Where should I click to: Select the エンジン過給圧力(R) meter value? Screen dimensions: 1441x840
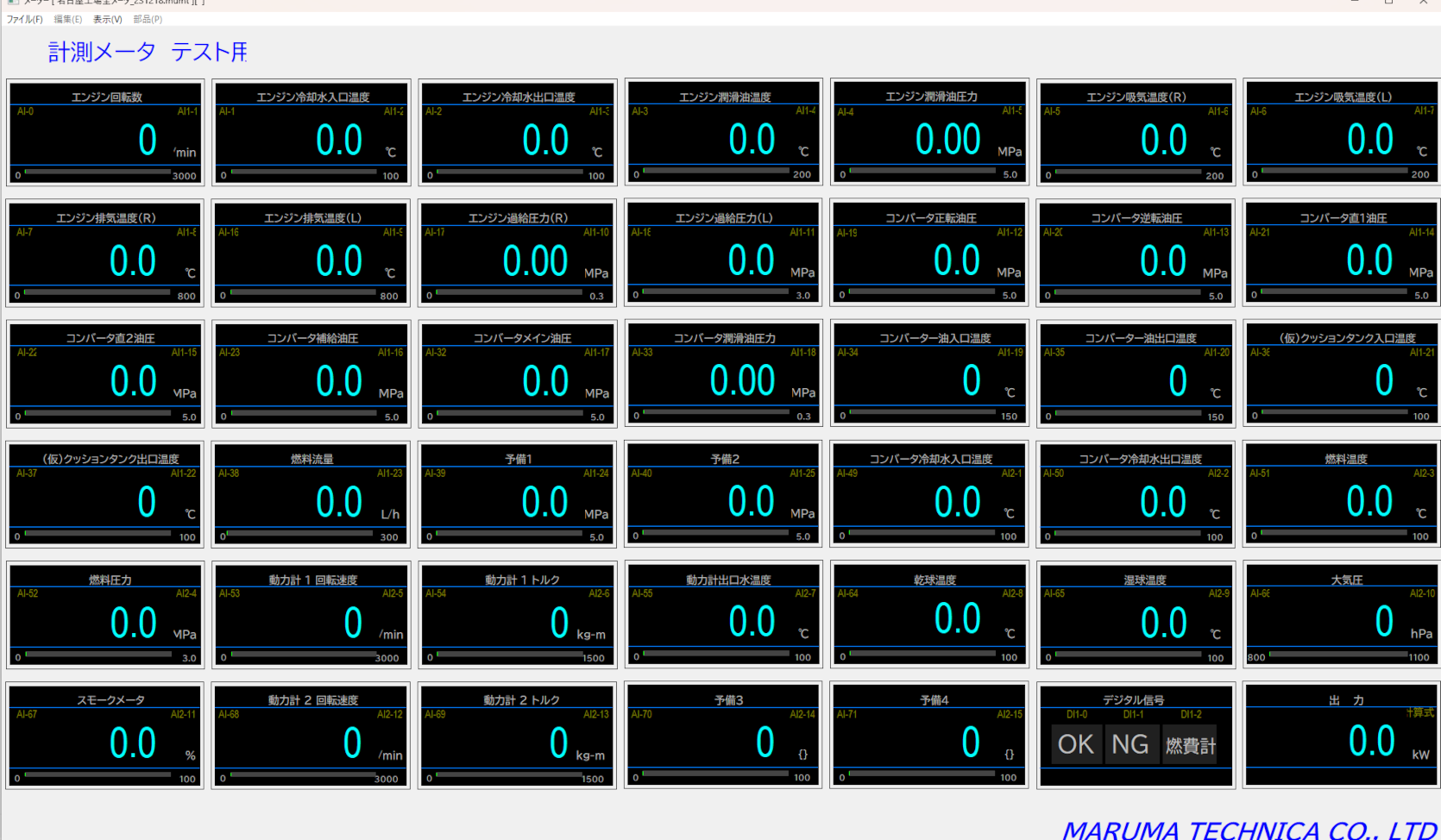tap(535, 261)
